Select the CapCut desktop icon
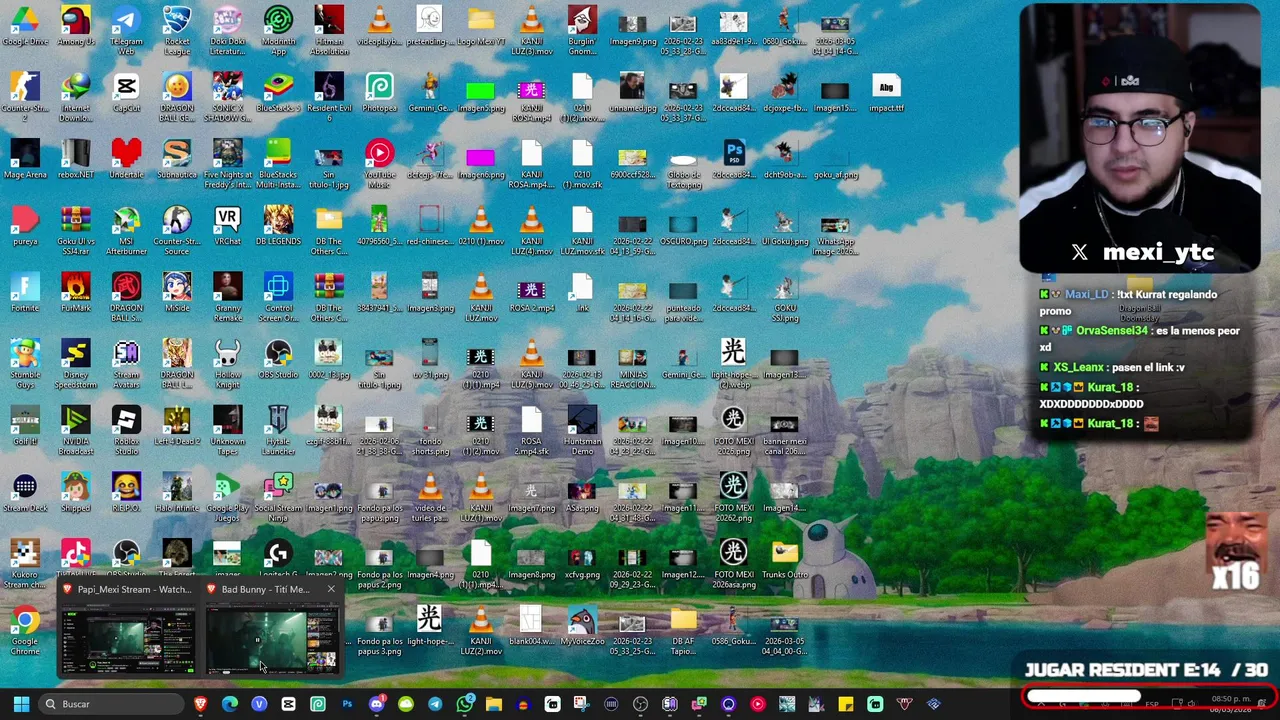1280x720 pixels. [126, 93]
